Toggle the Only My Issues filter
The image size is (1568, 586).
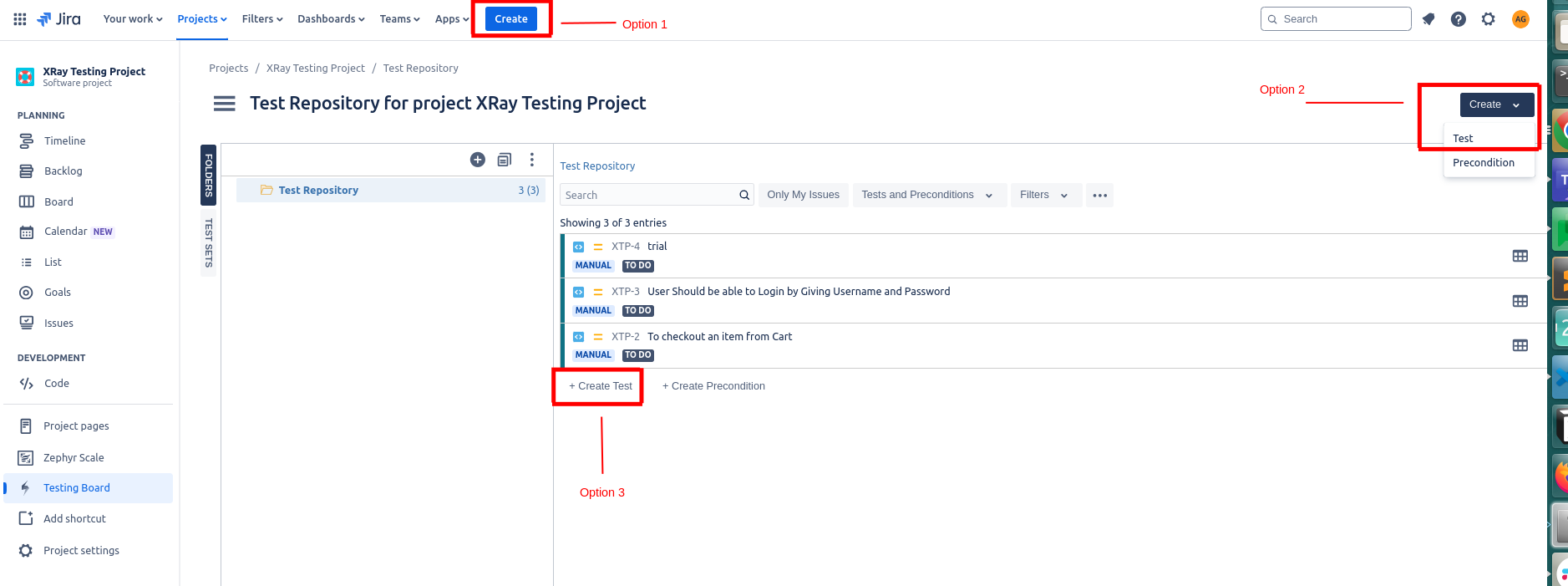(803, 195)
